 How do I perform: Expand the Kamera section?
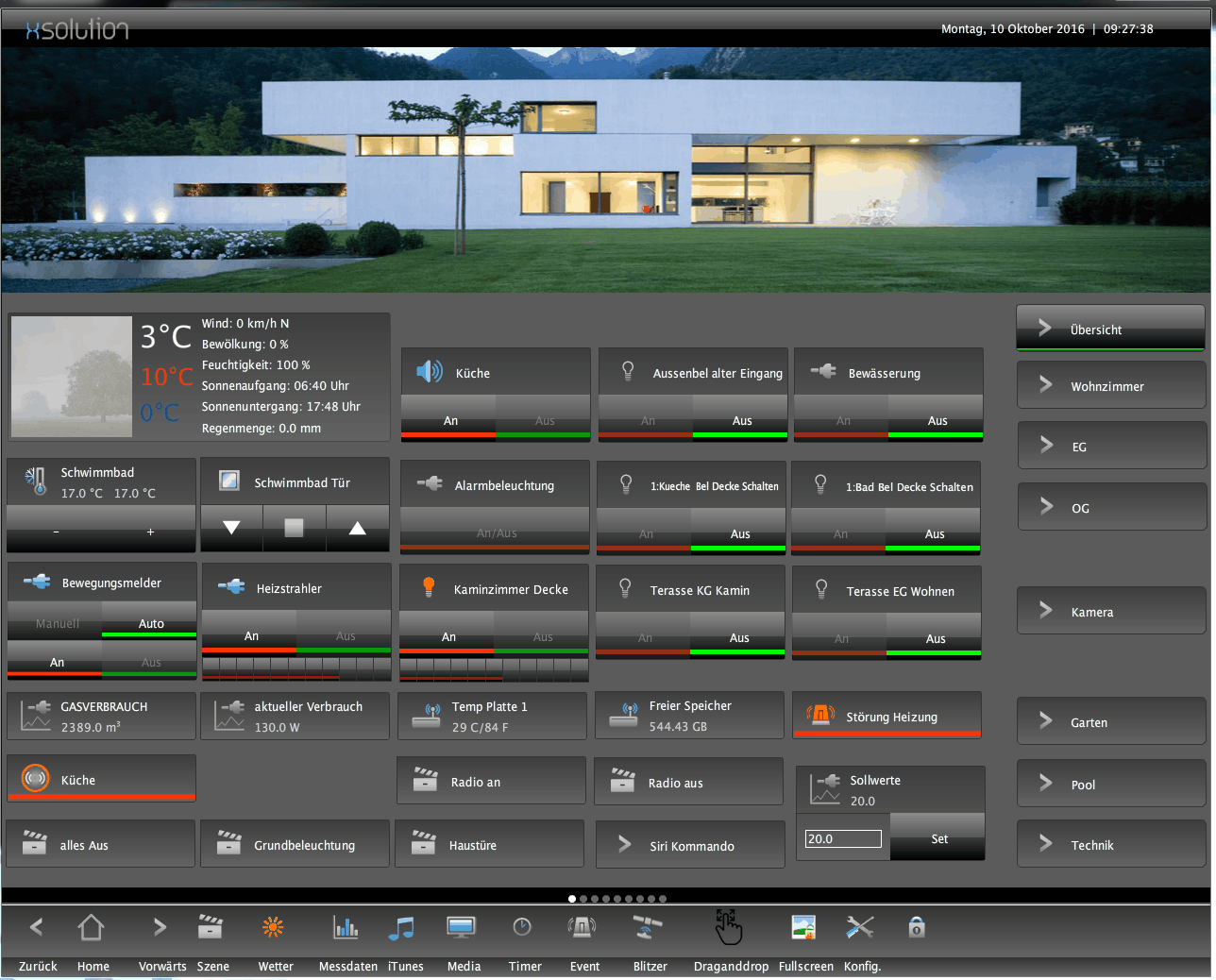pyautogui.click(x=1110, y=612)
